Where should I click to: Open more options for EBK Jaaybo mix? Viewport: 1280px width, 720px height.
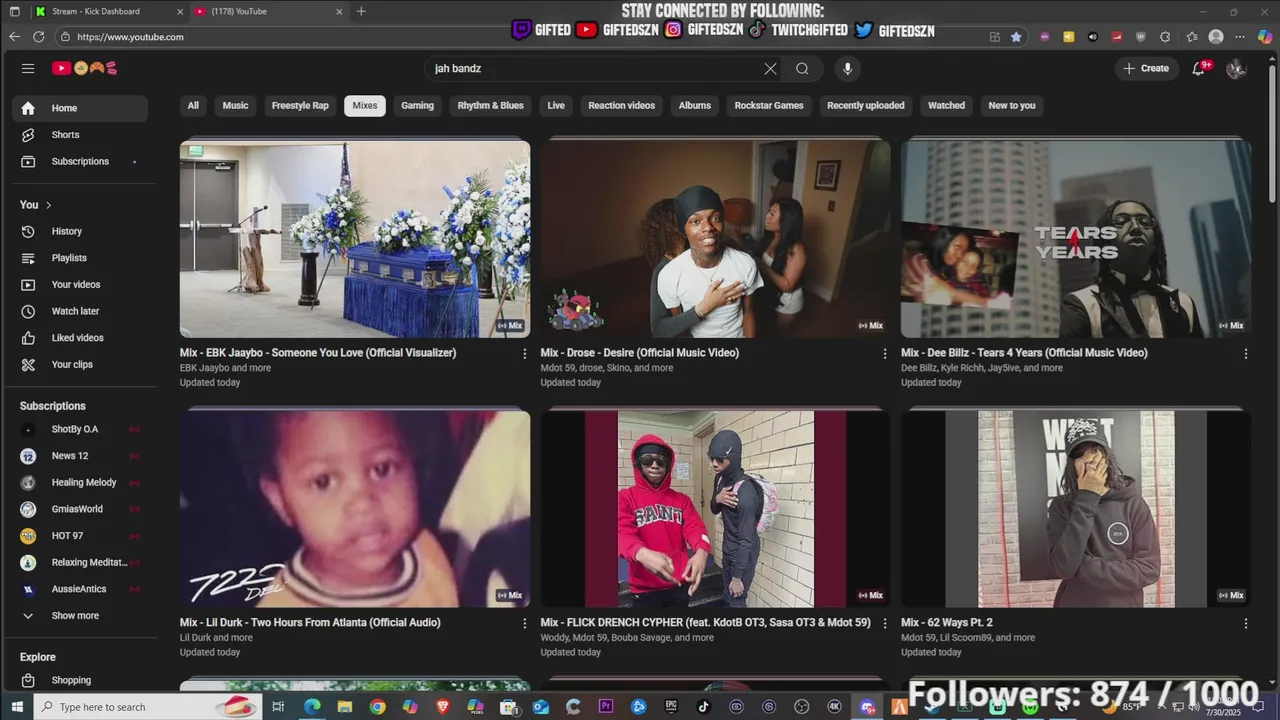point(524,354)
